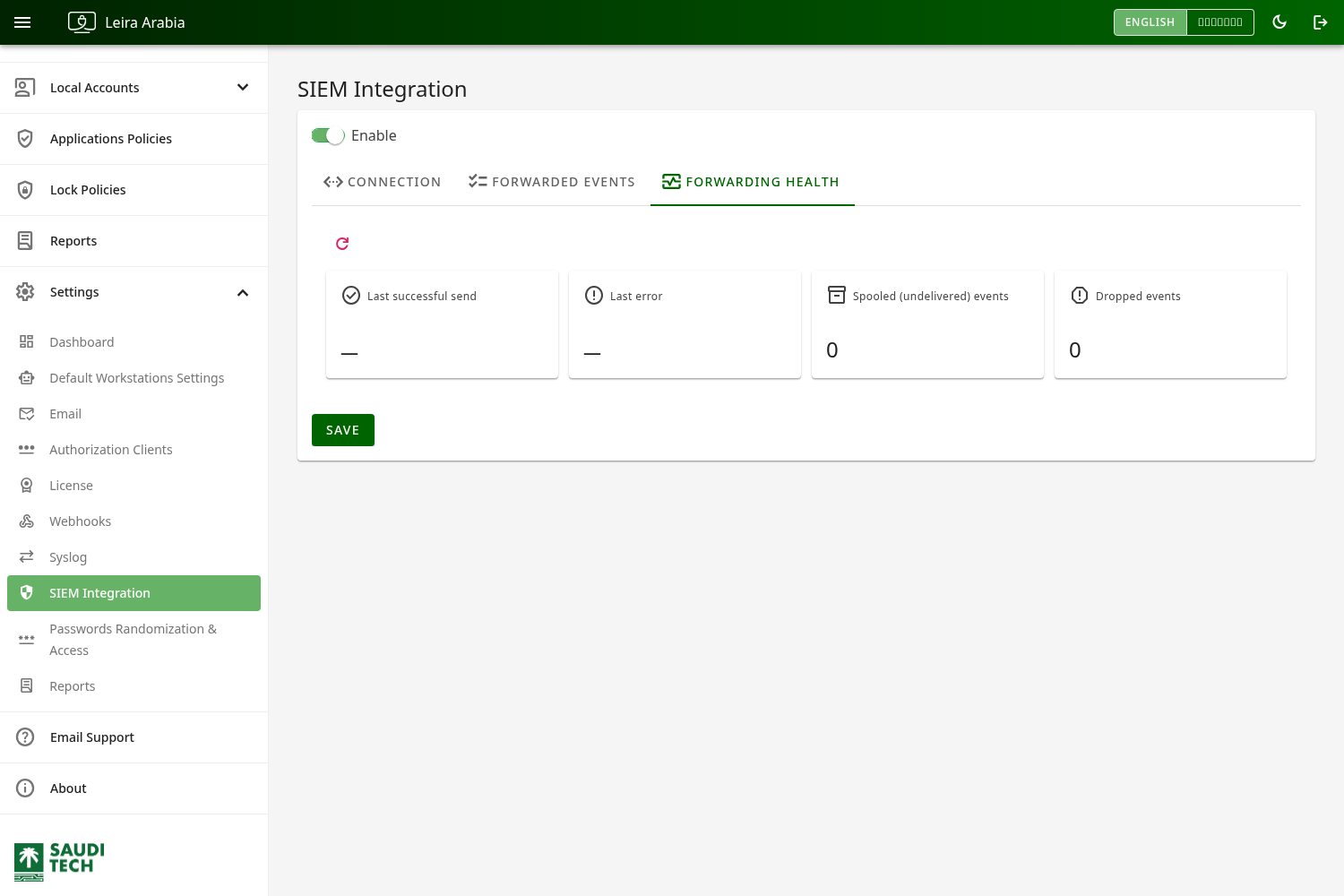The height and width of the screenshot is (896, 1344).
Task: Click the SIEM Integration page heading
Action: 382,89
